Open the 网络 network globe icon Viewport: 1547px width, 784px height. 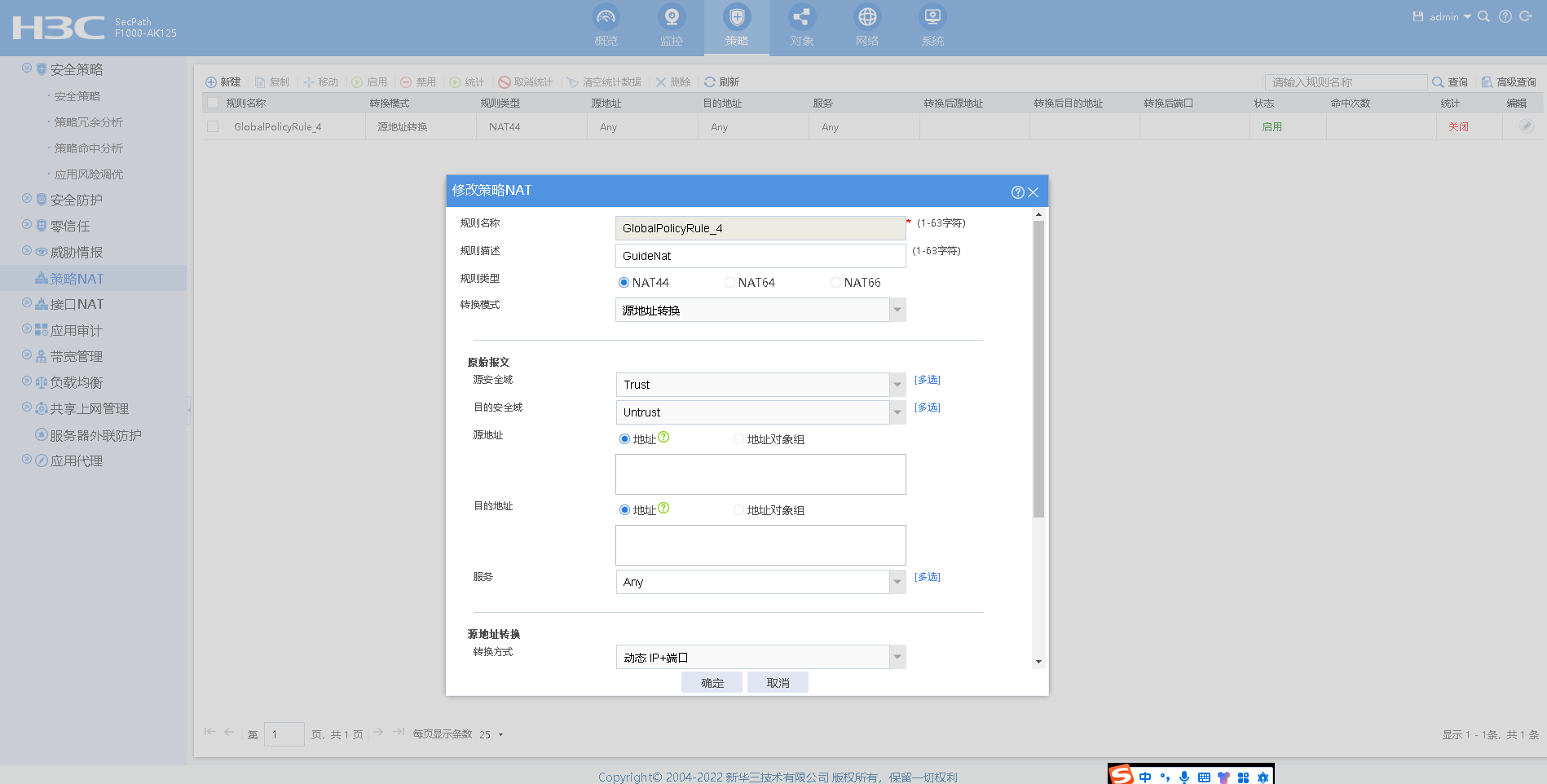pyautogui.click(x=867, y=17)
